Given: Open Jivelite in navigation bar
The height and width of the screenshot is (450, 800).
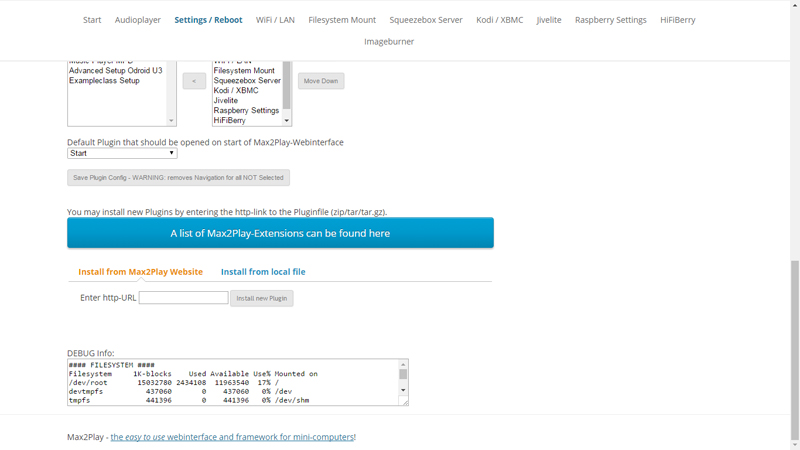Looking at the screenshot, I should coord(549,20).
